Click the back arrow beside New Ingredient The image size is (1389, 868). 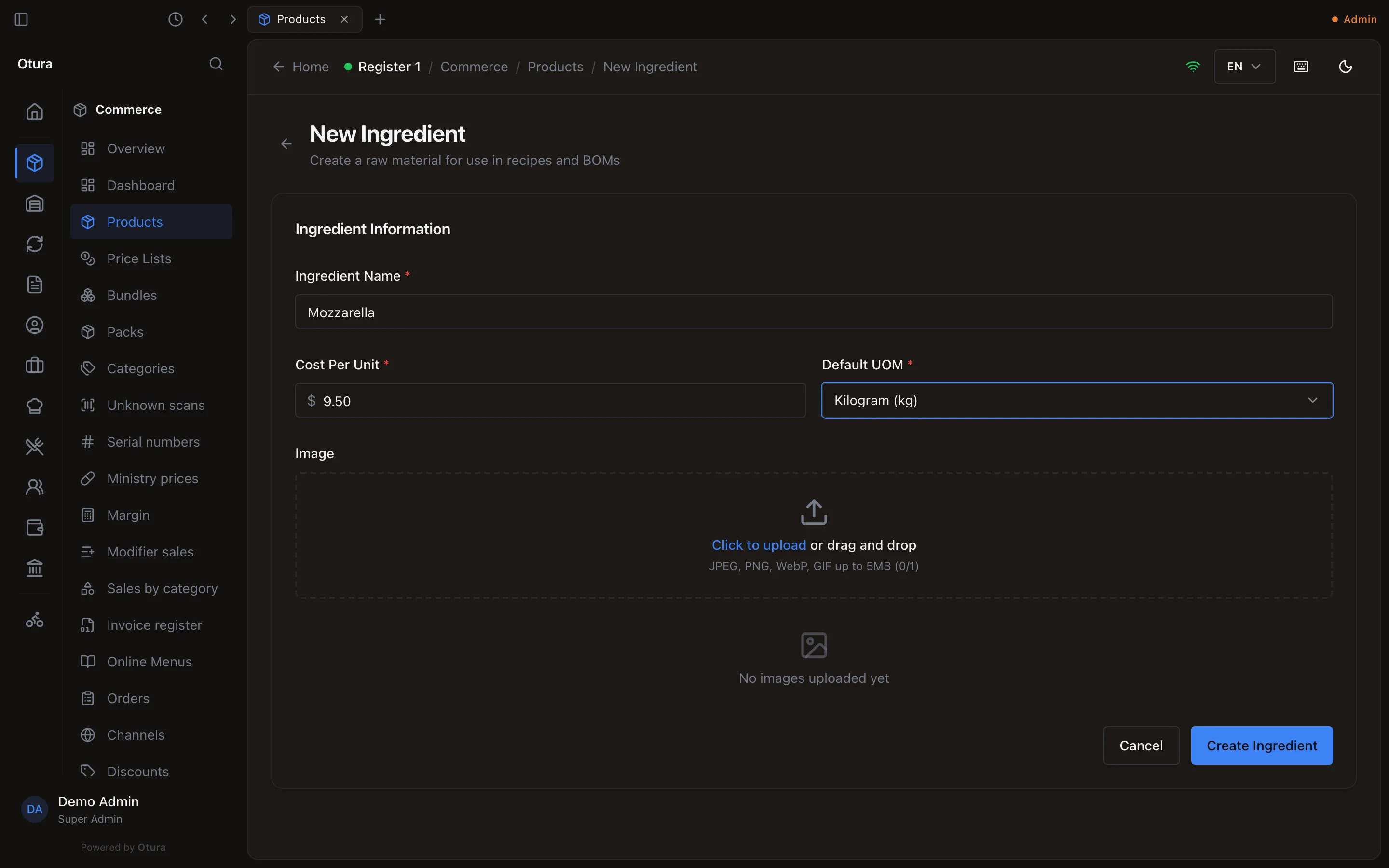[286, 144]
